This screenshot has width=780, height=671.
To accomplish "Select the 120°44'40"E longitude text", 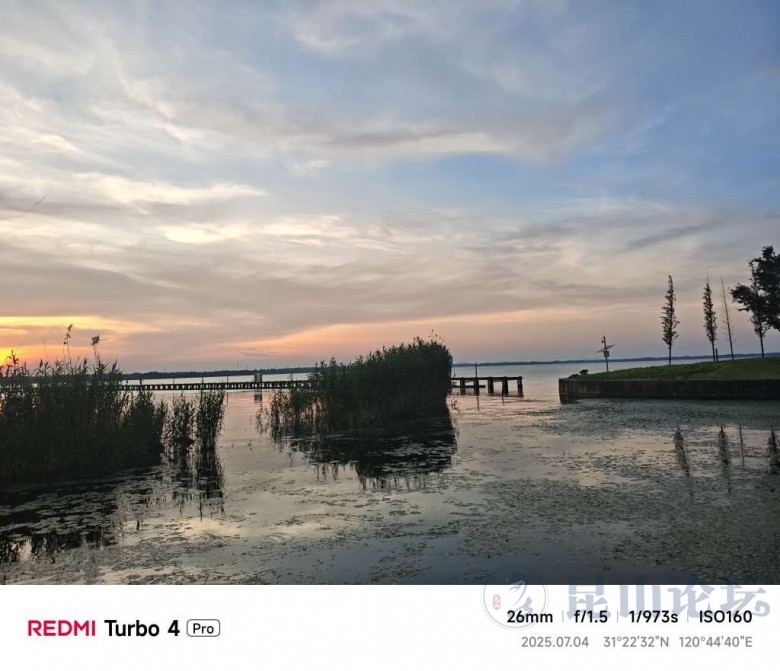I will click(x=715, y=642).
